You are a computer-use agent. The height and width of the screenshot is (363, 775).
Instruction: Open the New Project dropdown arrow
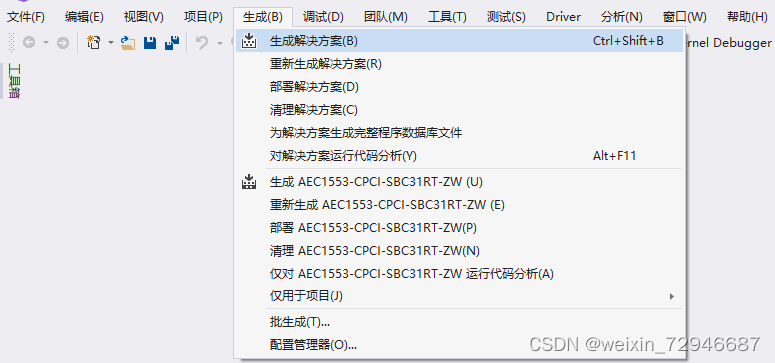[x=111, y=43]
